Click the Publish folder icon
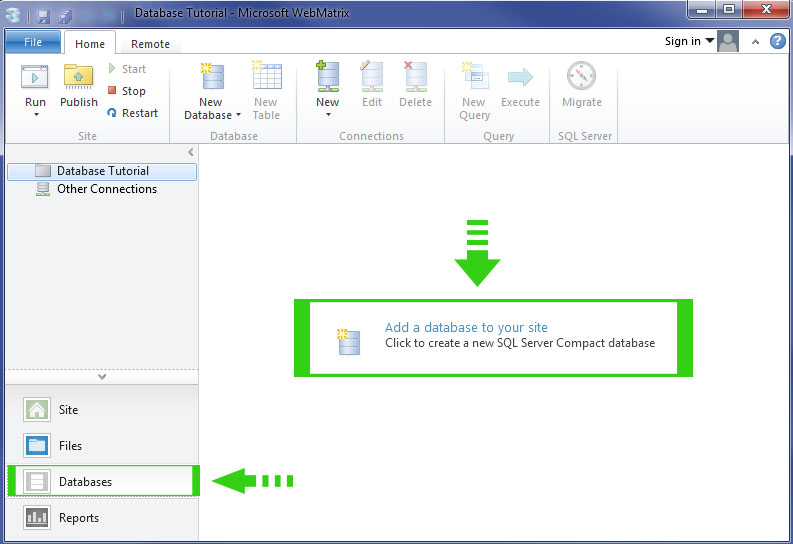Screen dimensions: 793x544 [x=78, y=76]
